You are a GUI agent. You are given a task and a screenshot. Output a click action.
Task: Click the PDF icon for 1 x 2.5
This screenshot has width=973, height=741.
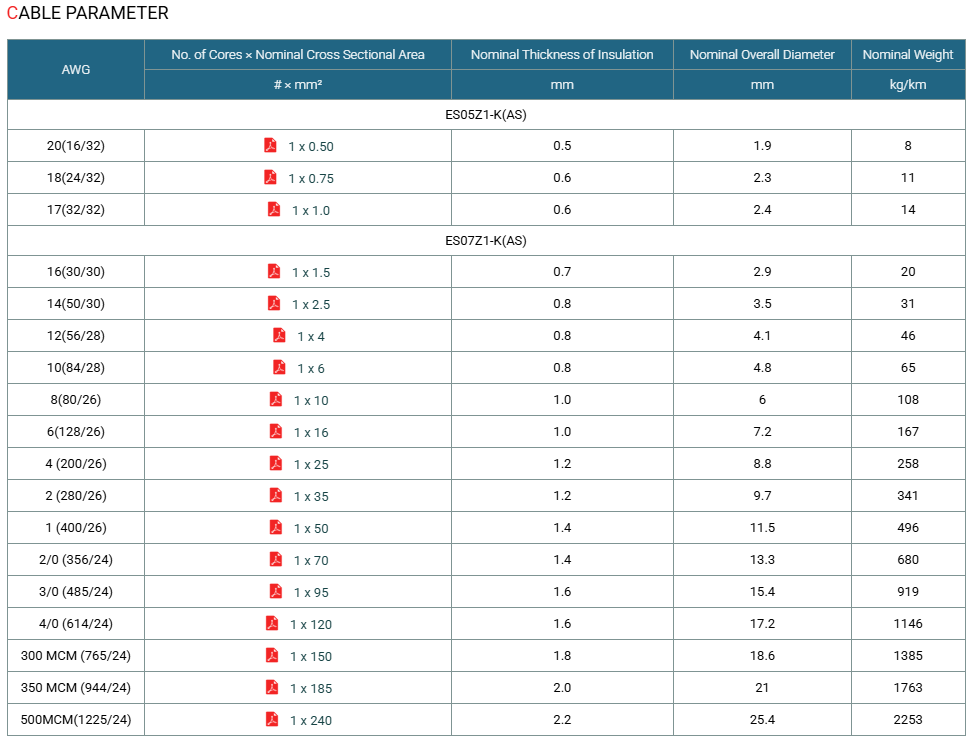click(274, 303)
